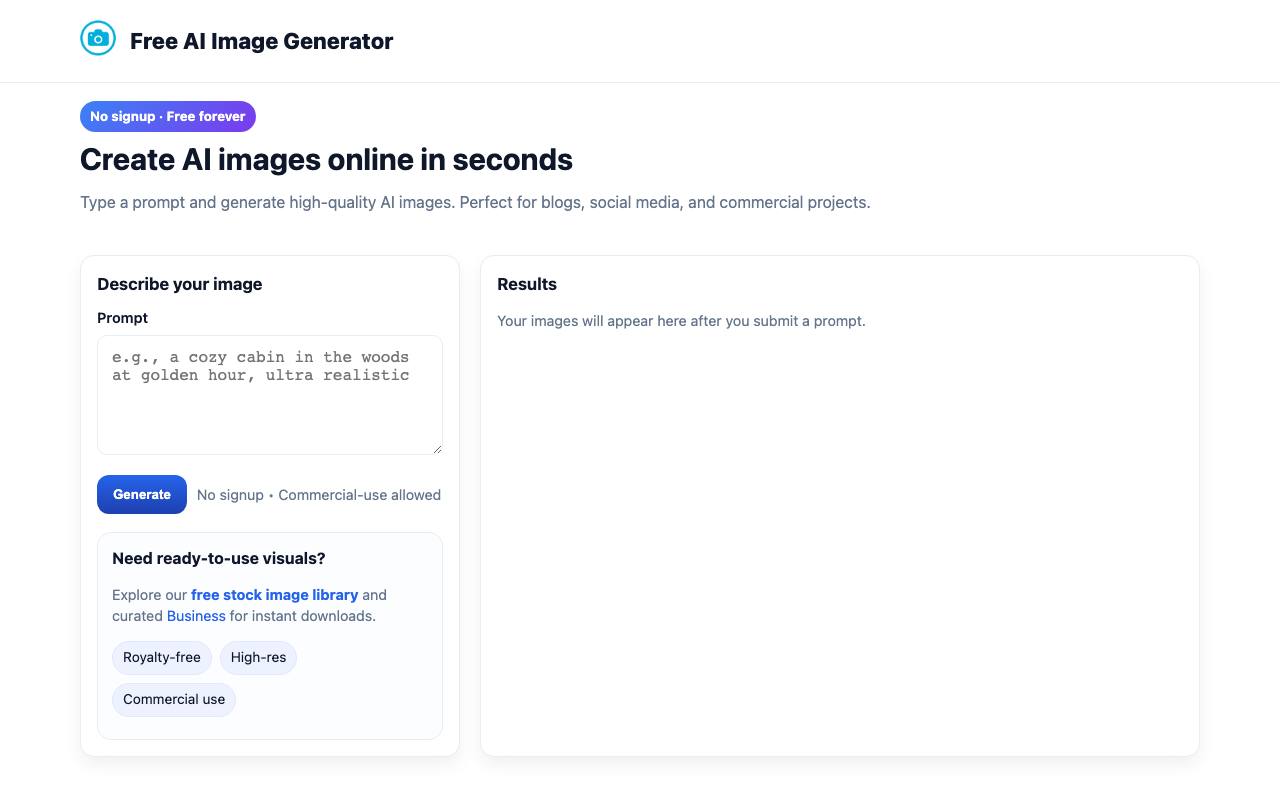This screenshot has height=800, width=1280.
Task: Grab the prompt textarea resize handle
Action: click(x=437, y=449)
